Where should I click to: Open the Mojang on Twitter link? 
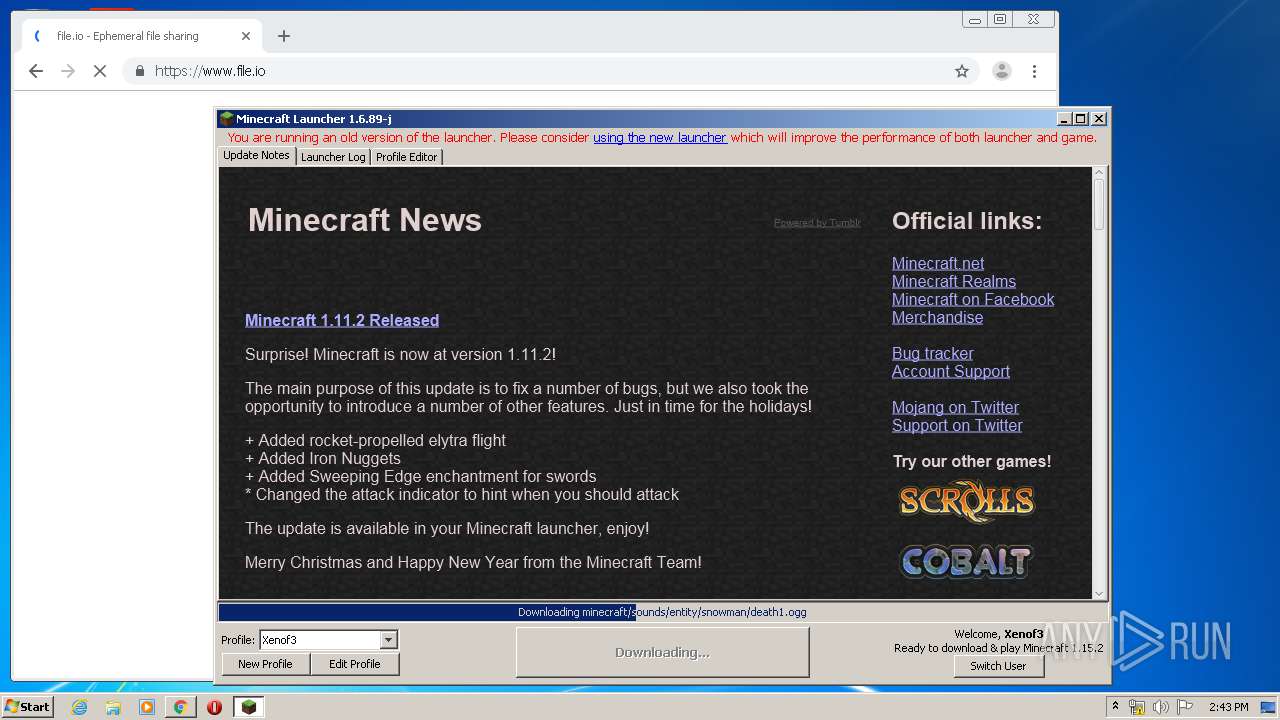(955, 407)
